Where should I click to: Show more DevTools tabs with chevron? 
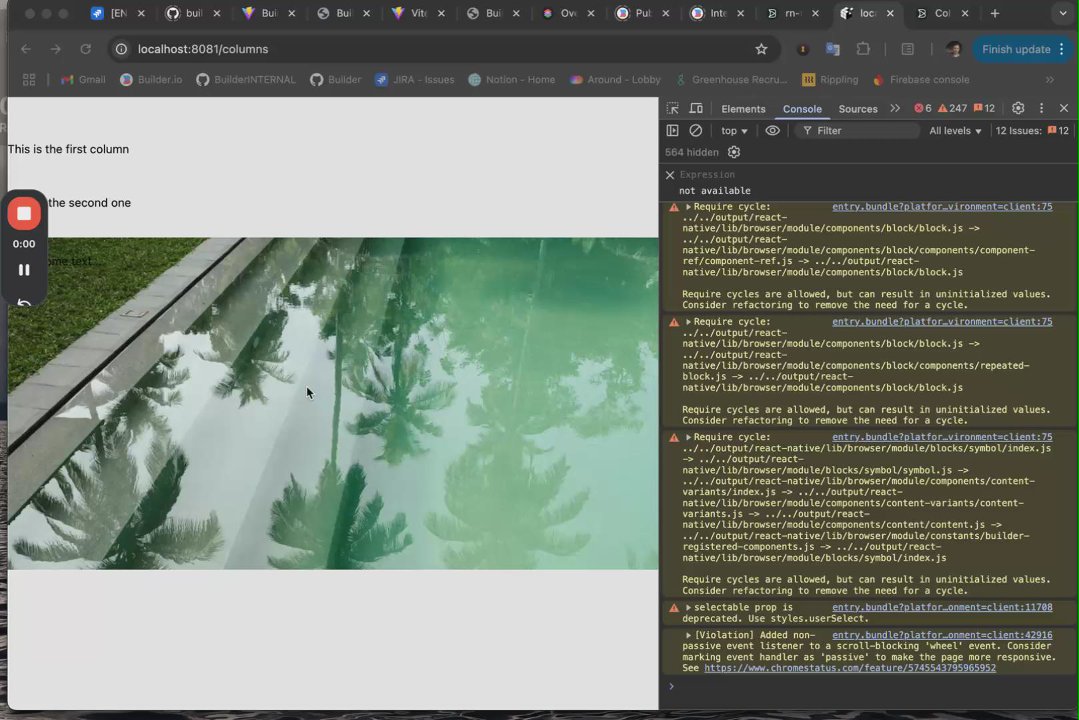[x=895, y=108]
